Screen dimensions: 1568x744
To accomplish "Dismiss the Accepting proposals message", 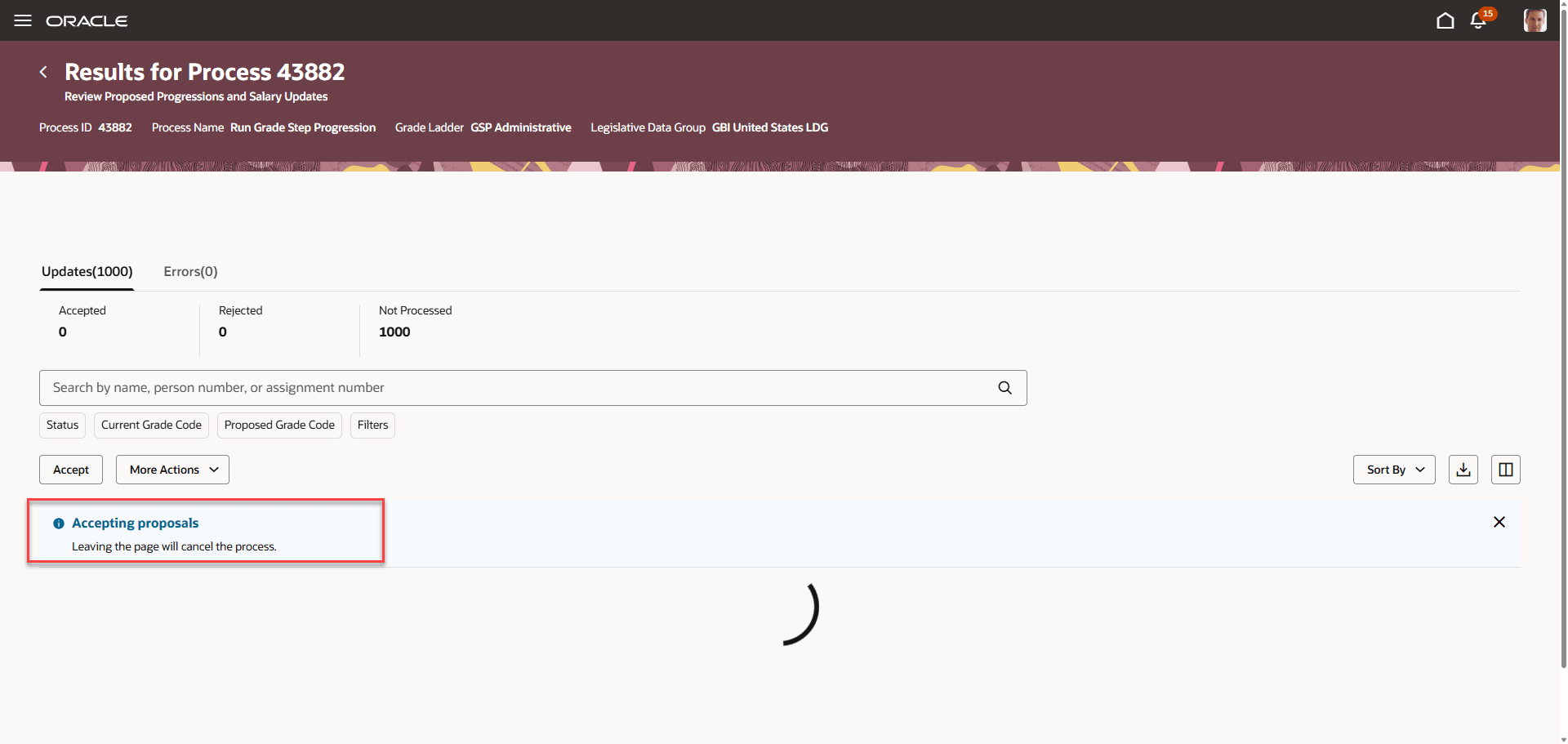I will tap(1499, 522).
